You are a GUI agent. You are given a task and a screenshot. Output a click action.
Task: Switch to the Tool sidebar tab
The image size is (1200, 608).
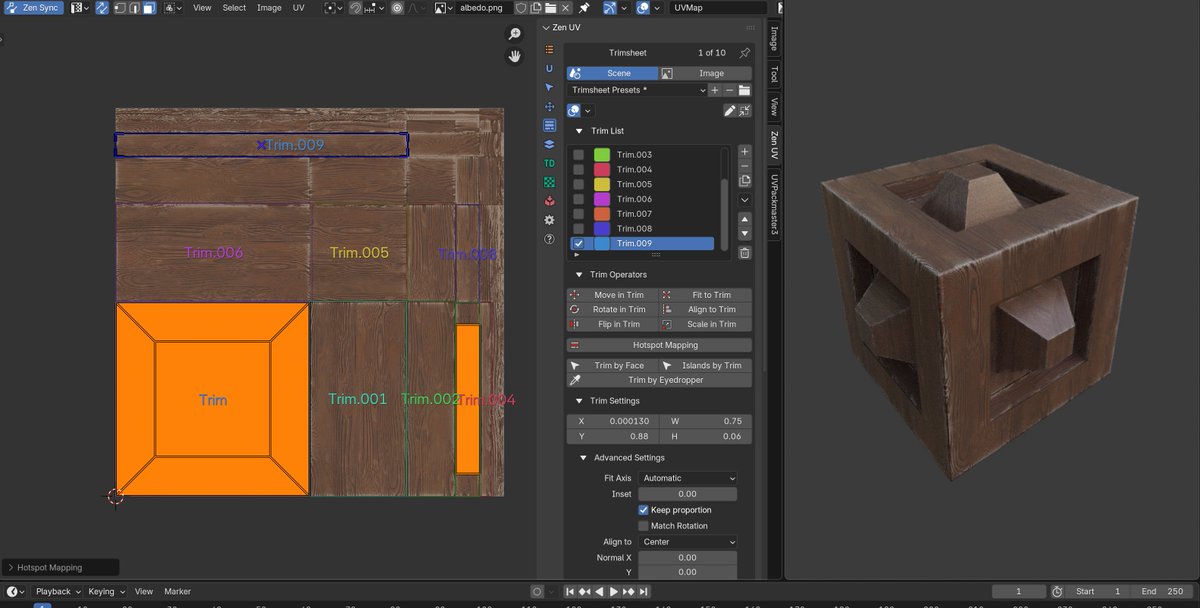(774, 75)
